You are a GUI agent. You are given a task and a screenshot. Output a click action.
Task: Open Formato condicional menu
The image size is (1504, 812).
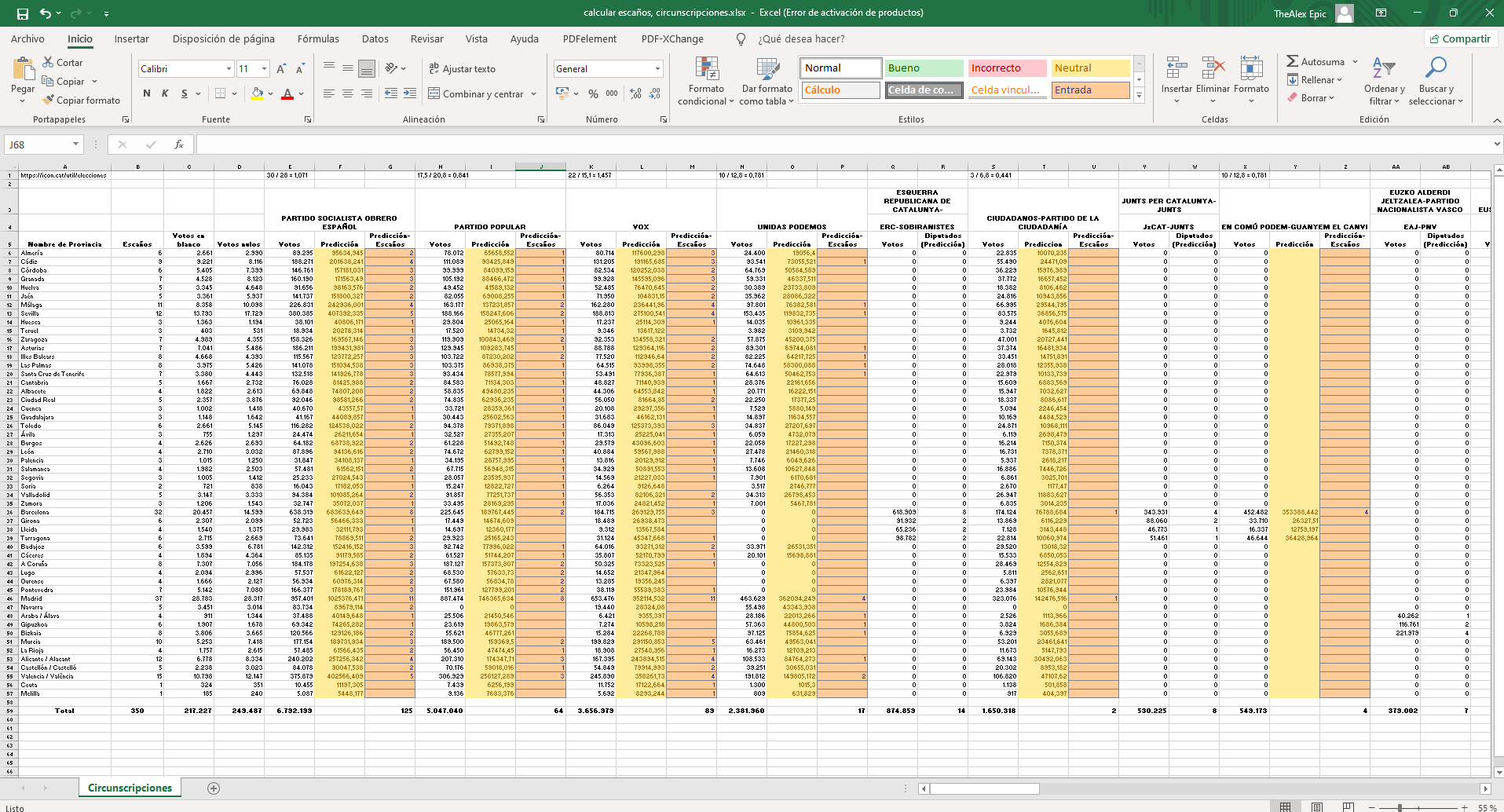click(x=706, y=81)
